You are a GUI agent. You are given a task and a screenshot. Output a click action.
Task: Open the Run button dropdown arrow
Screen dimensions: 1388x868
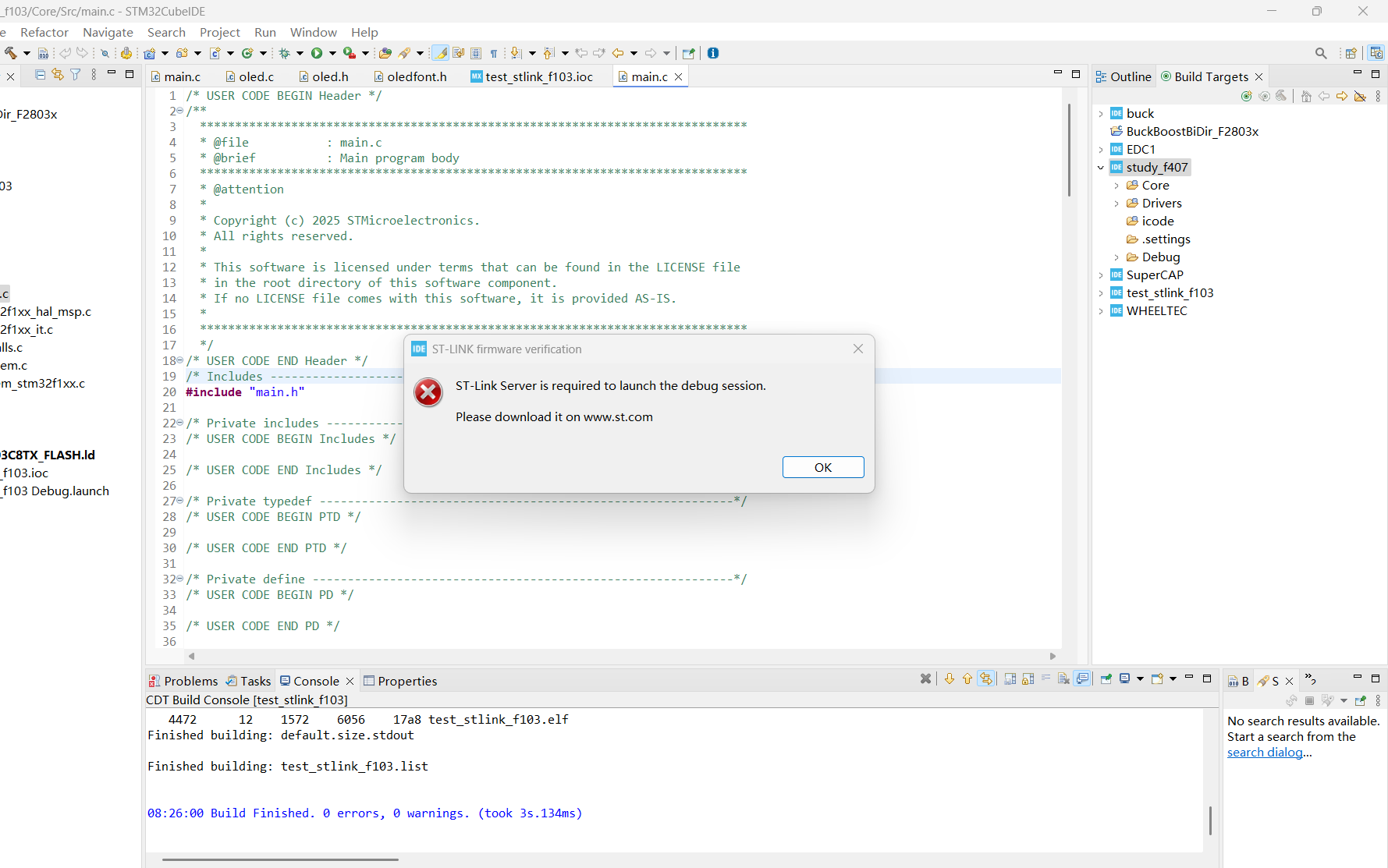point(332,53)
